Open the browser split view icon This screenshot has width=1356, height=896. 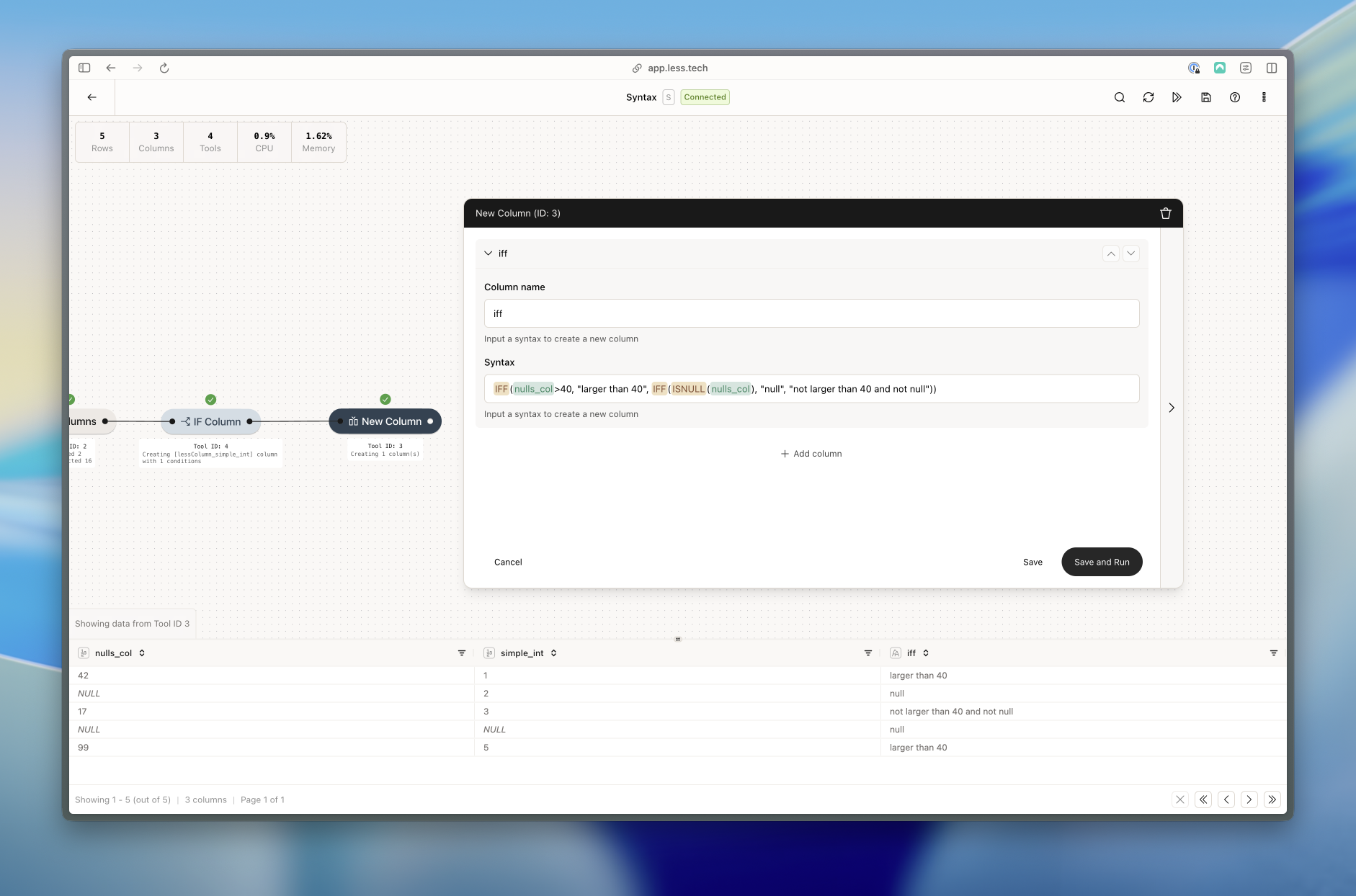point(1272,68)
